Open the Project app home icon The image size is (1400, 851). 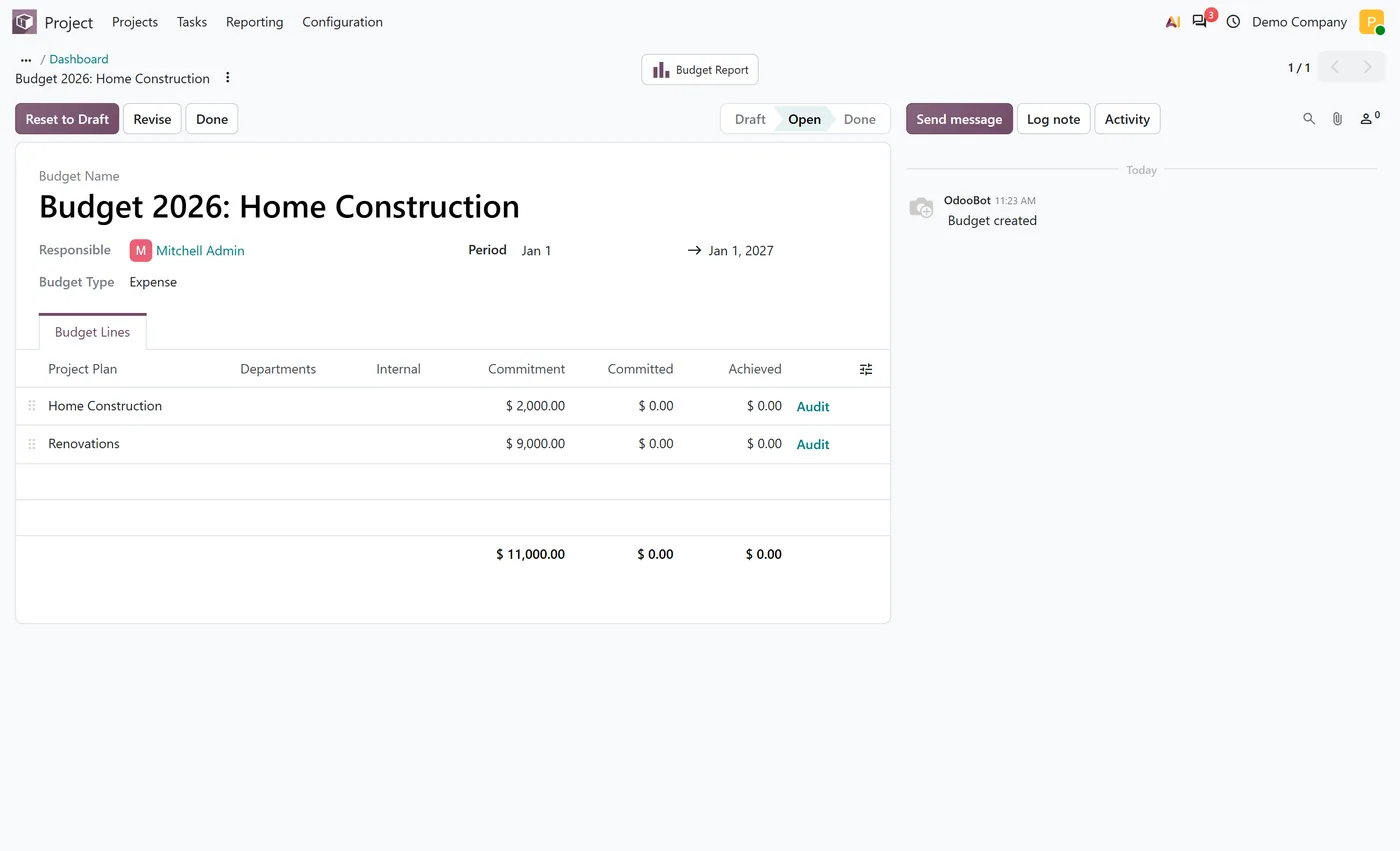(x=24, y=21)
